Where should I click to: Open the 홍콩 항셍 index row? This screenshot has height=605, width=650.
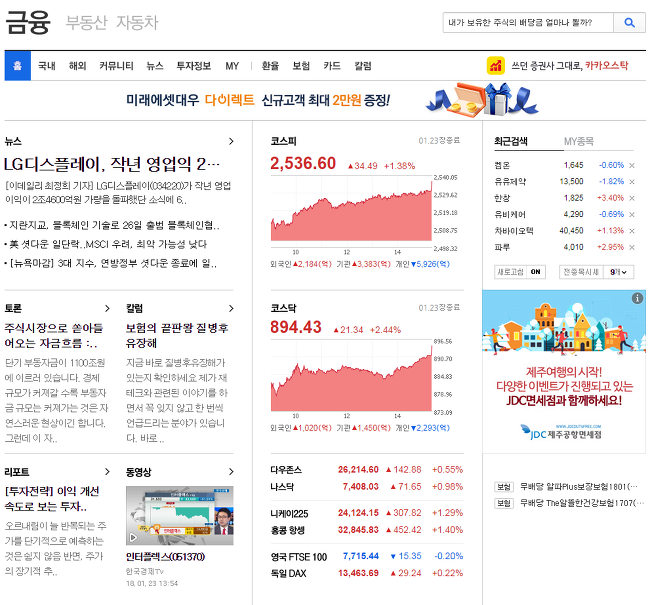[x=367, y=530]
